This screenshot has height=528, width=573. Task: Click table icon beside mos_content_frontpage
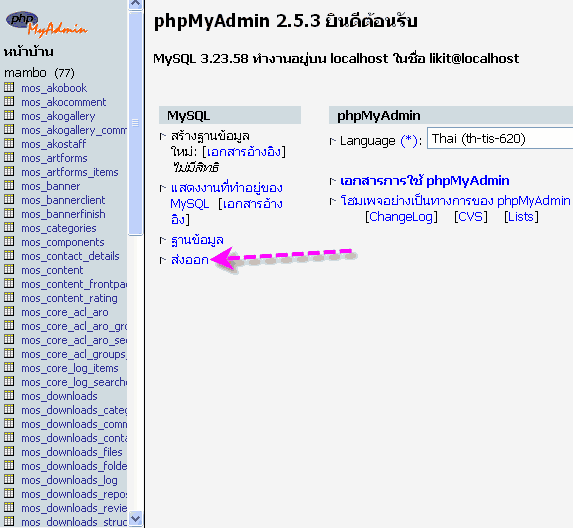click(x=9, y=284)
